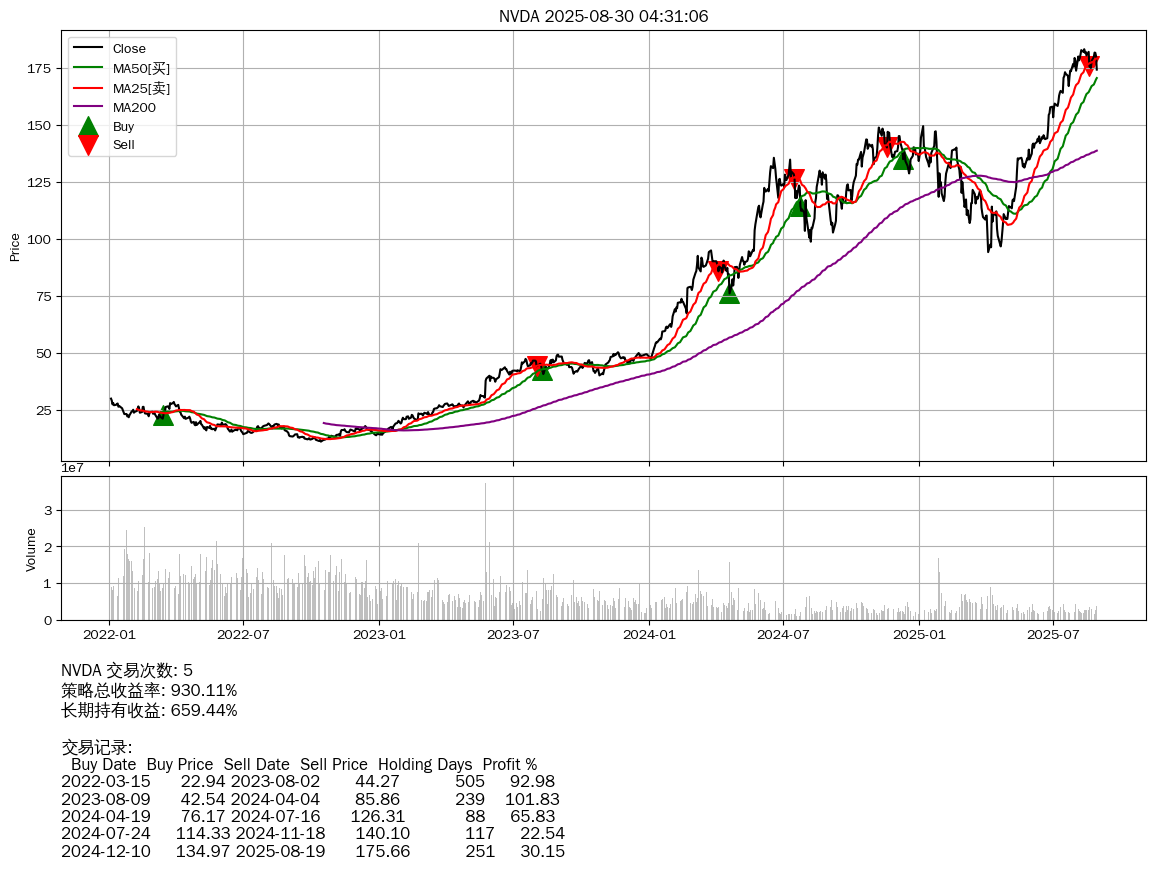The width and height of the screenshot is (1156, 869).
Task: Click the purple MA200 line sample in legend
Action: click(x=88, y=107)
